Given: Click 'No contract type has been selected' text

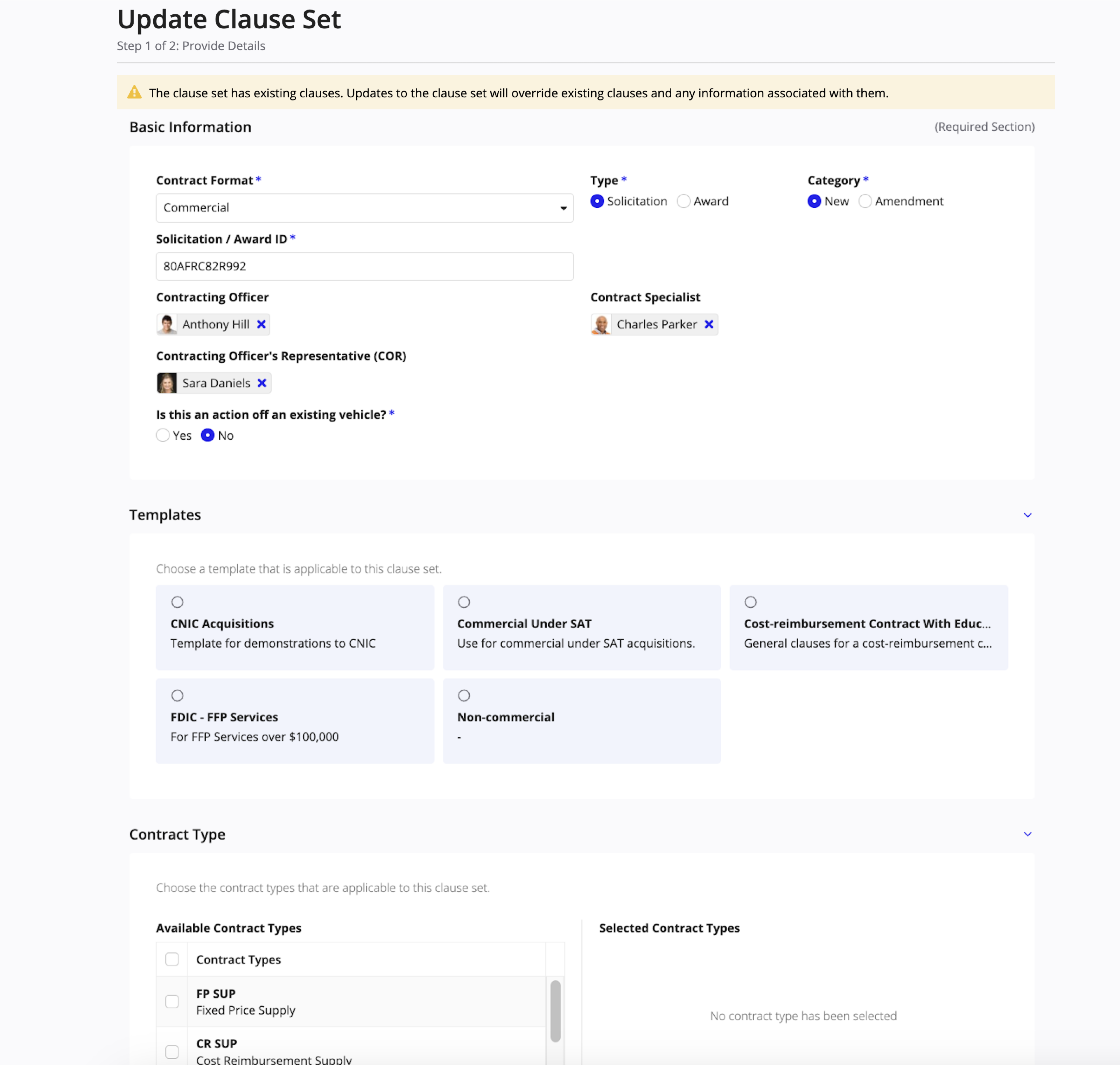Looking at the screenshot, I should pos(803,1016).
